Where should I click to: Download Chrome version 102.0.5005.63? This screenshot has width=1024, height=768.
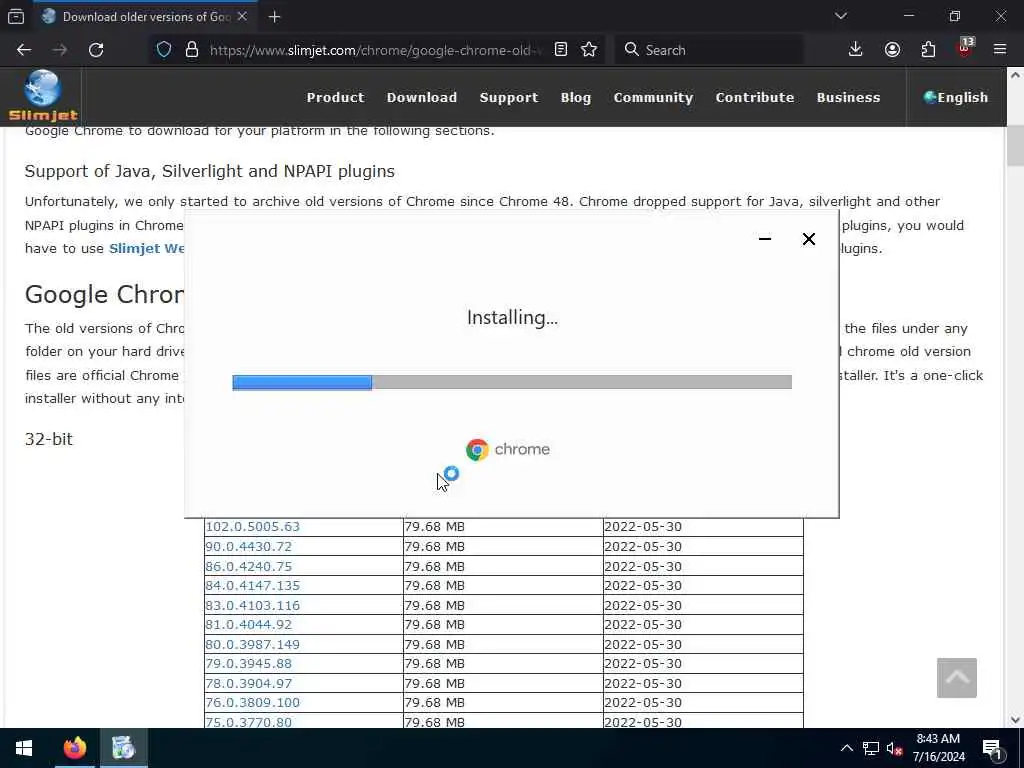pyautogui.click(x=252, y=526)
